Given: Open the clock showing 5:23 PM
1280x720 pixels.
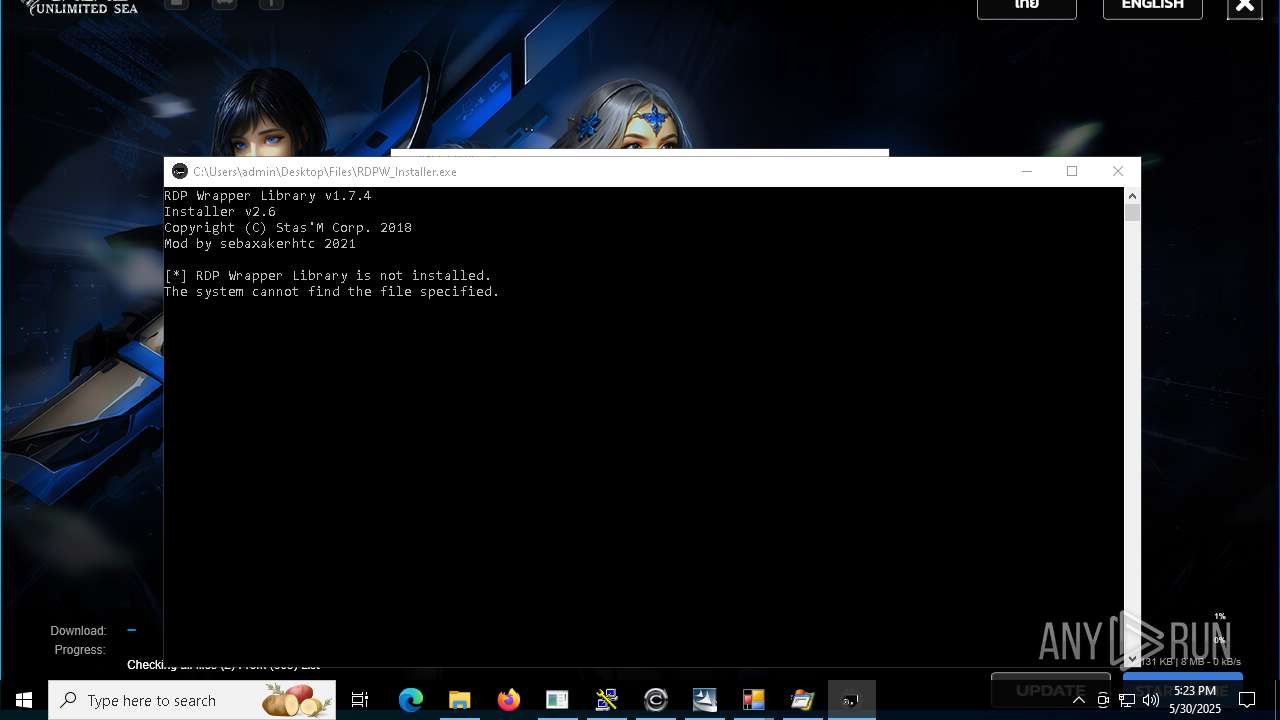Looking at the screenshot, I should (x=1195, y=700).
